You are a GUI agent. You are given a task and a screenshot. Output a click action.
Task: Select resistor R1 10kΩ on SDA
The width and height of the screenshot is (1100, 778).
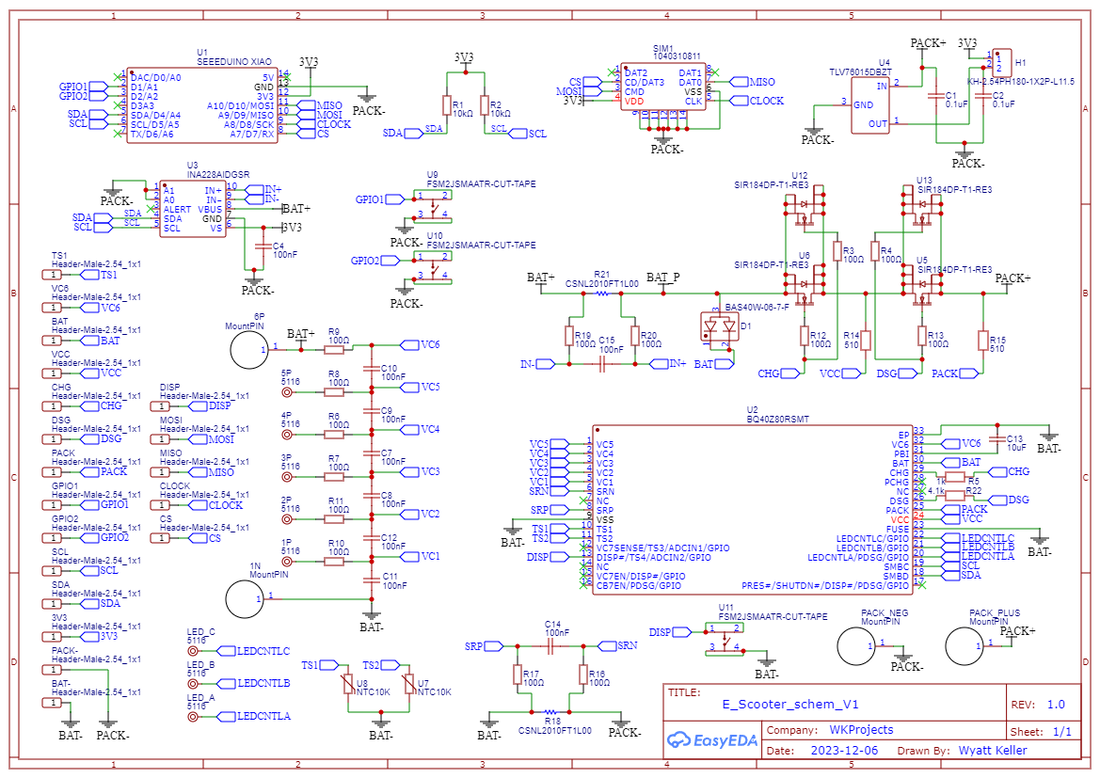[447, 106]
